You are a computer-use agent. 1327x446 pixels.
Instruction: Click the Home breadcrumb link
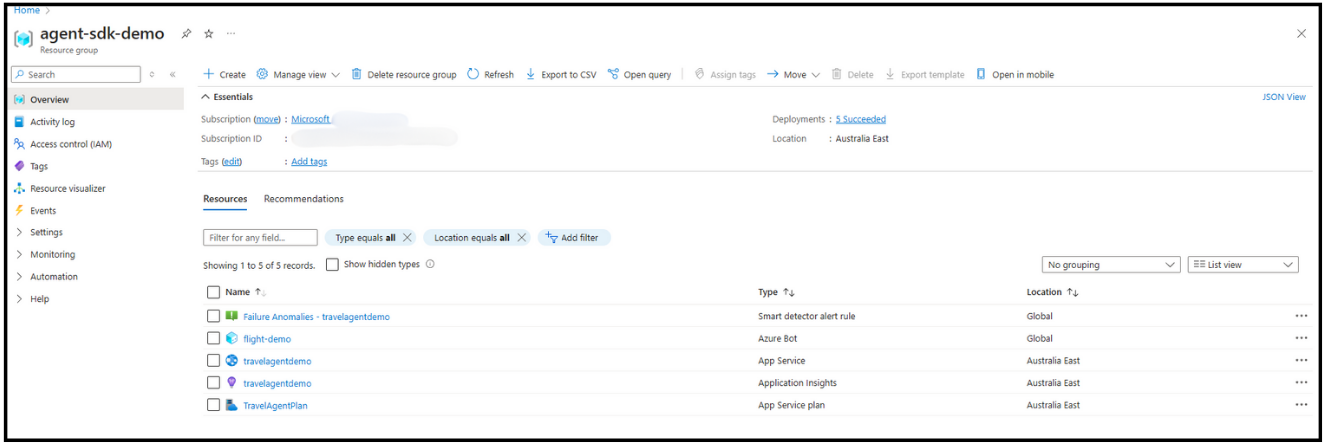27,10
